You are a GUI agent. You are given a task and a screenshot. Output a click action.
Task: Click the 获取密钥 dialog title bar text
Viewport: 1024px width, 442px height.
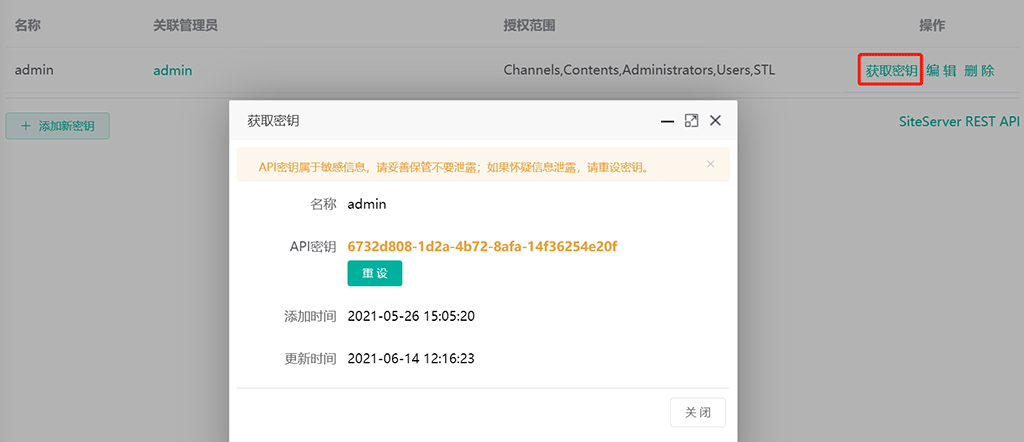(273, 120)
